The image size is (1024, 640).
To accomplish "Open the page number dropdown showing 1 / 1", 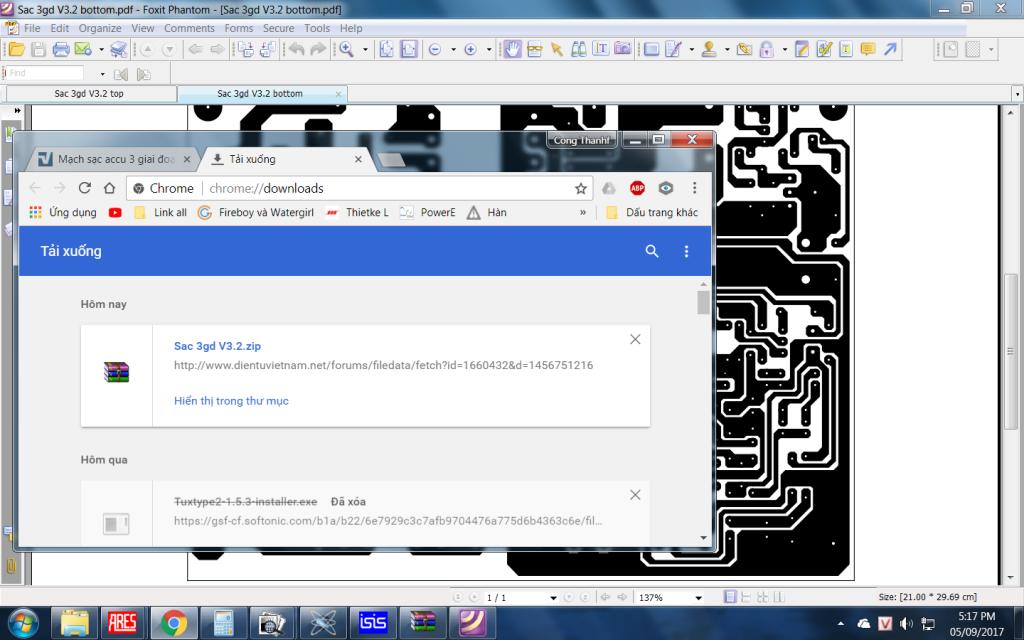I will pos(553,598).
